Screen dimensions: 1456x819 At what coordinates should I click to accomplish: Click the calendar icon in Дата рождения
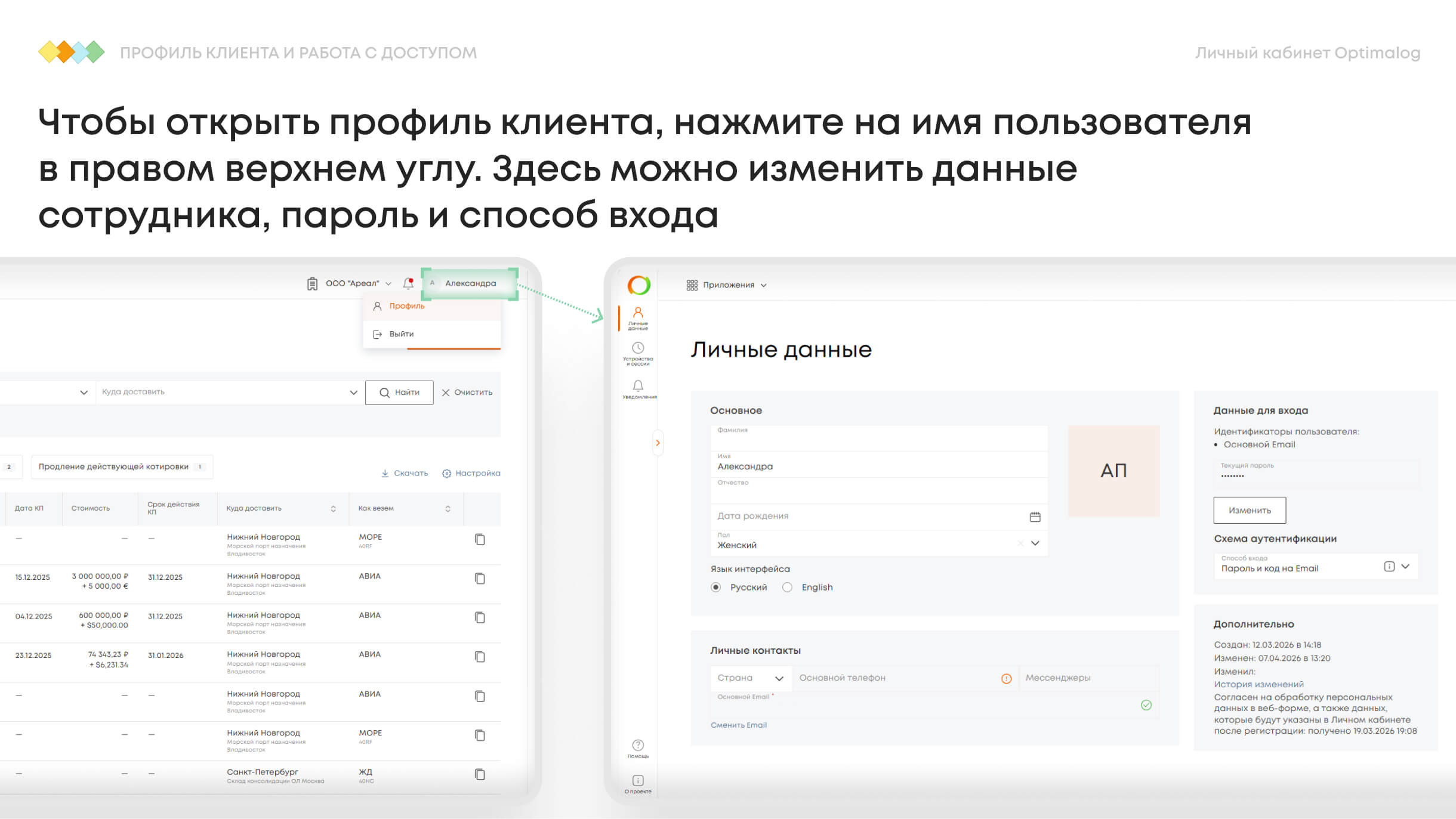(x=1035, y=517)
